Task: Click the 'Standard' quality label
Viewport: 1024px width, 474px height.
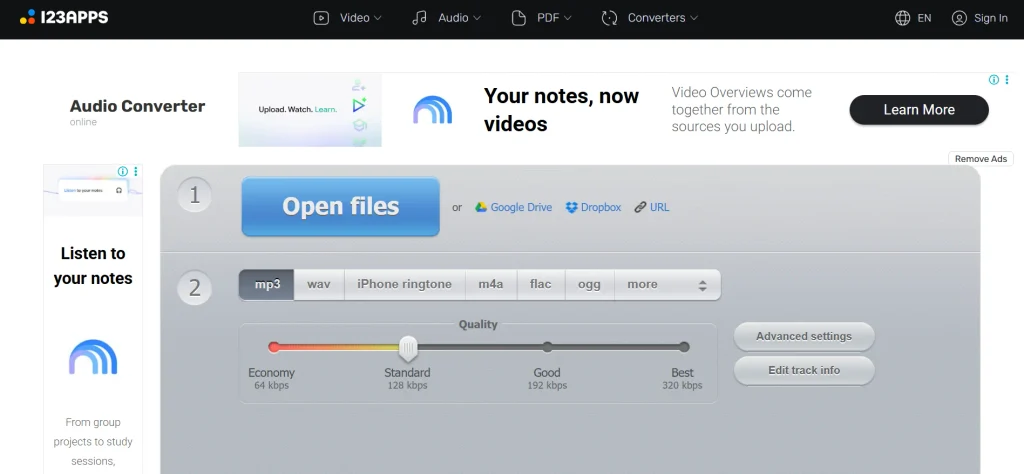Action: coord(407,373)
